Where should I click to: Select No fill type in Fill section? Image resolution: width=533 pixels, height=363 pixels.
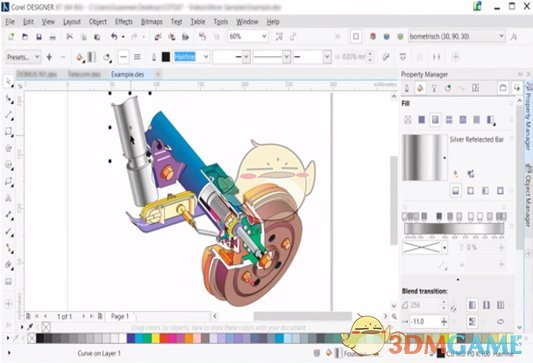(x=408, y=120)
